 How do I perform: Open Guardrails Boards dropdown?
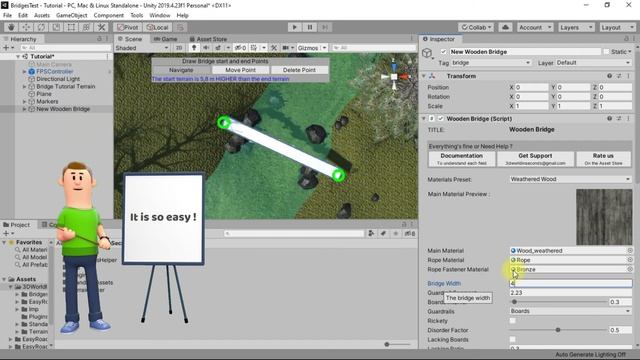(570, 311)
